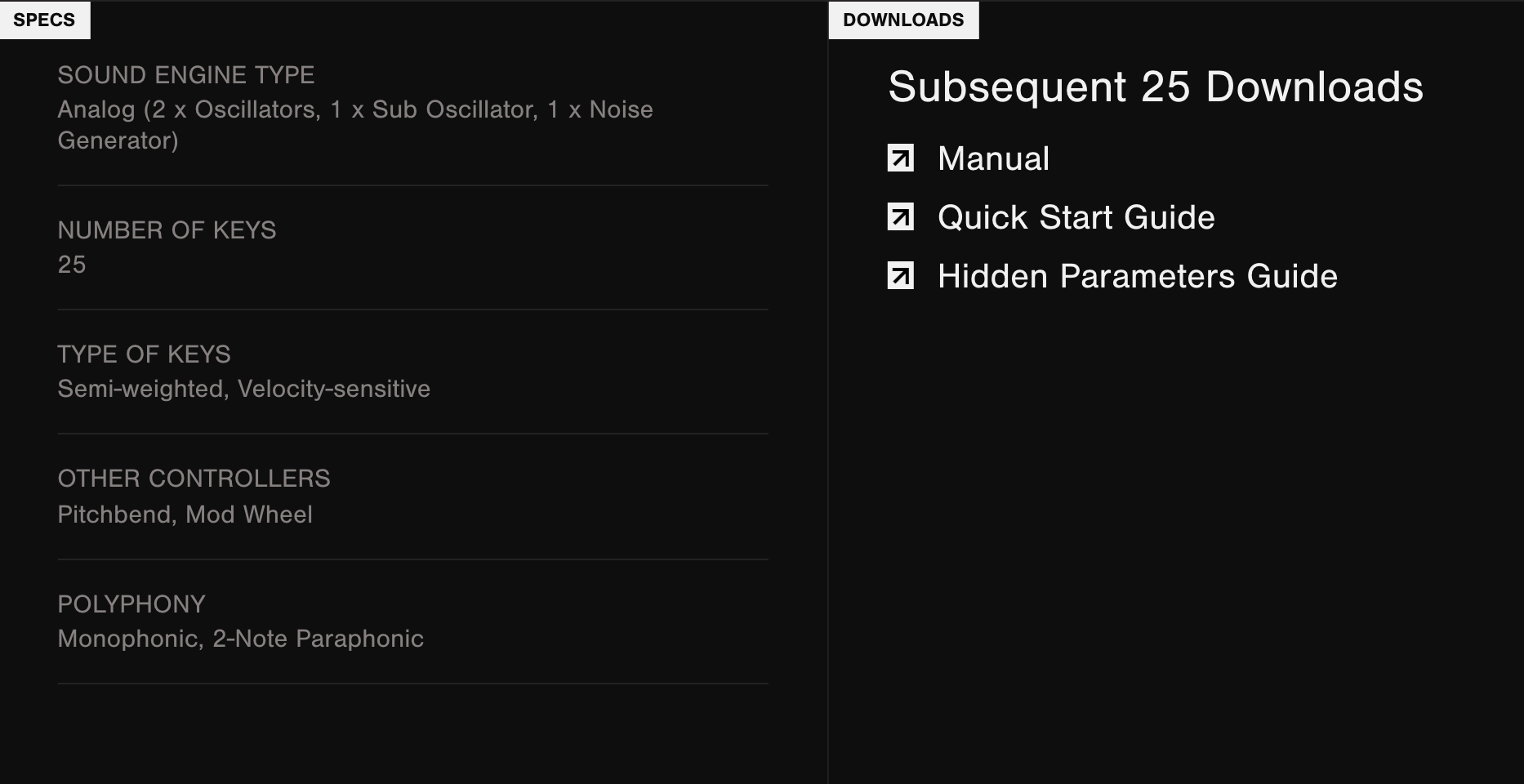
Task: Click the Subsequent 25 Downloads heading
Action: coord(1156,87)
